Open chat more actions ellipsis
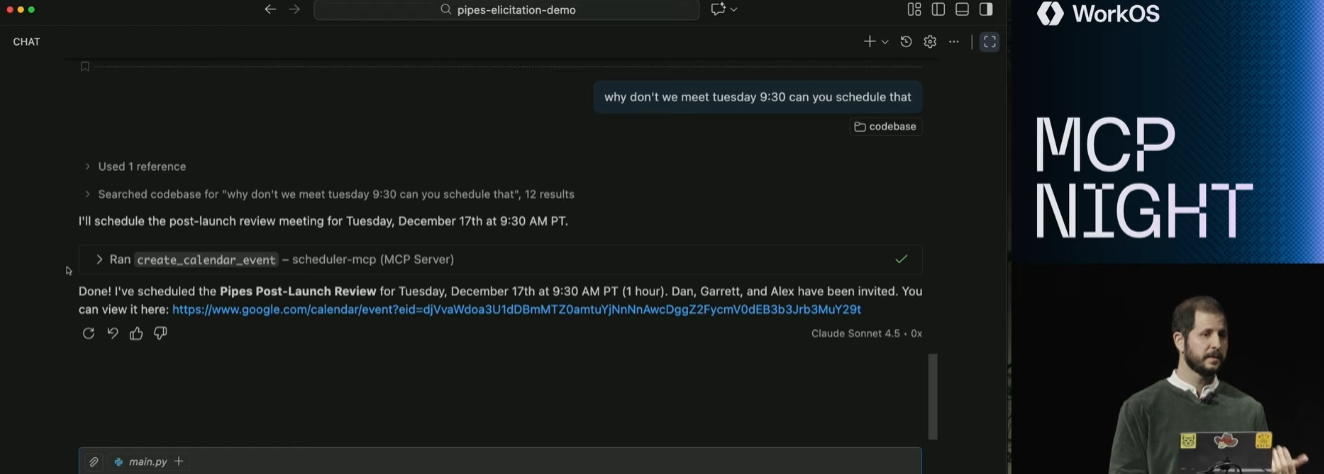 tap(954, 42)
